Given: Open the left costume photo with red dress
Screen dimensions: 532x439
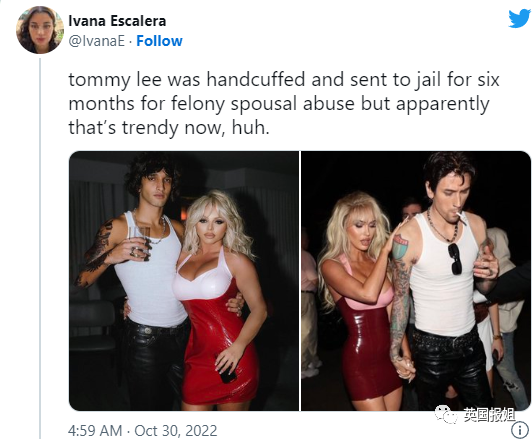Looking at the screenshot, I should point(184,281).
